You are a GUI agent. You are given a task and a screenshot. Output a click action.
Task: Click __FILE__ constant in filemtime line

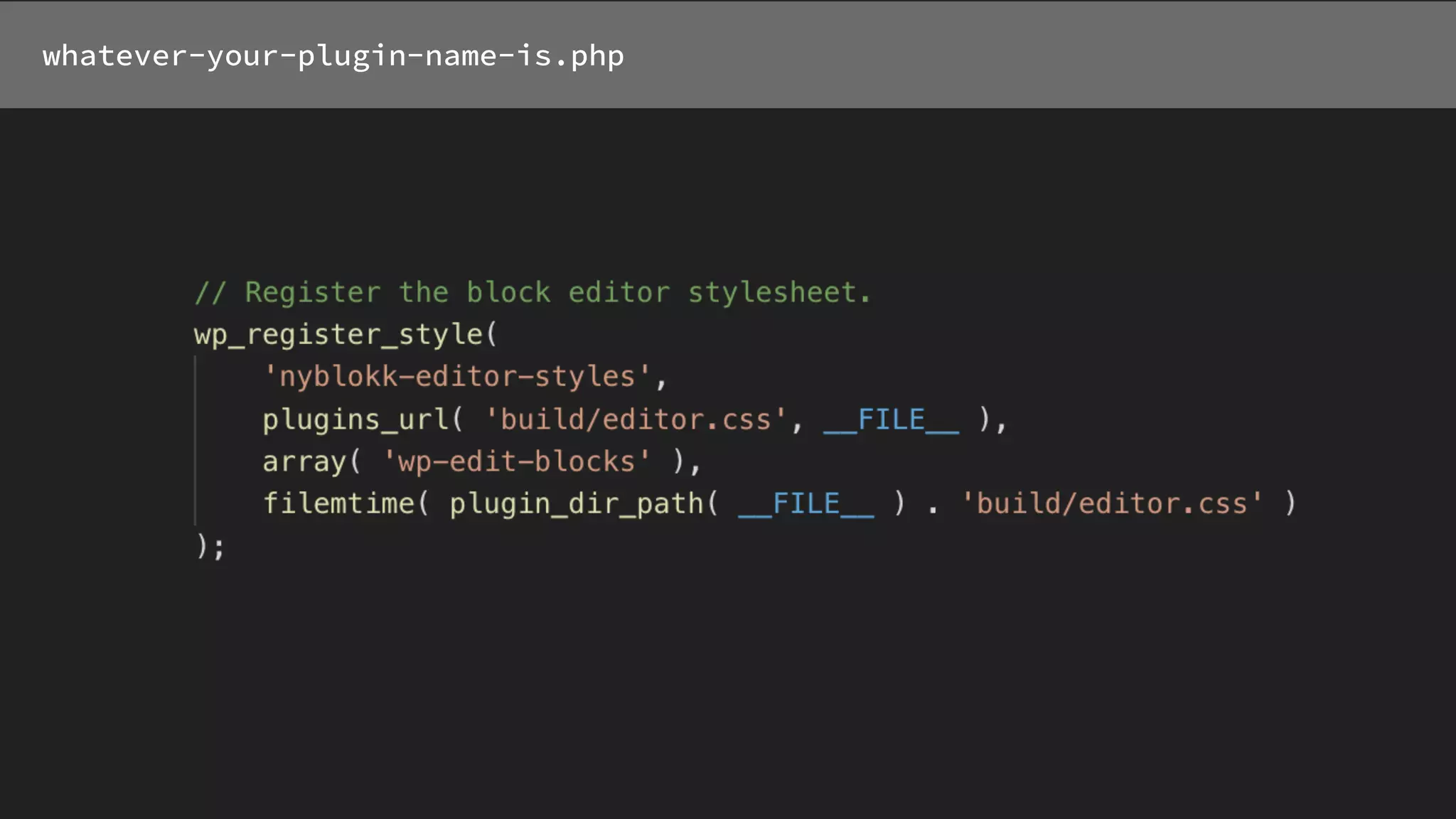806,504
